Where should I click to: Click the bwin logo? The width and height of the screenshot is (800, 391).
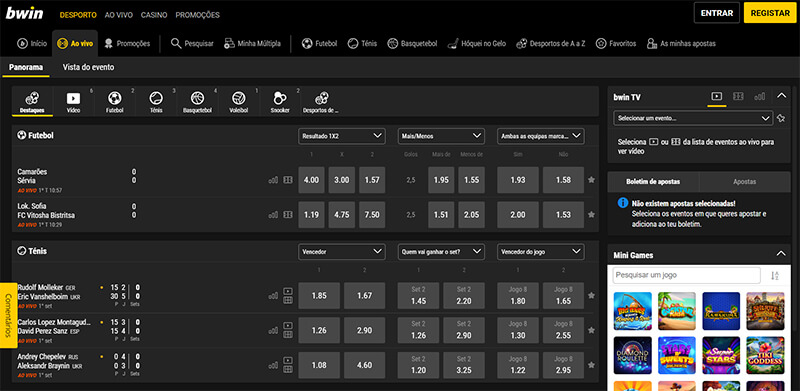click(24, 13)
